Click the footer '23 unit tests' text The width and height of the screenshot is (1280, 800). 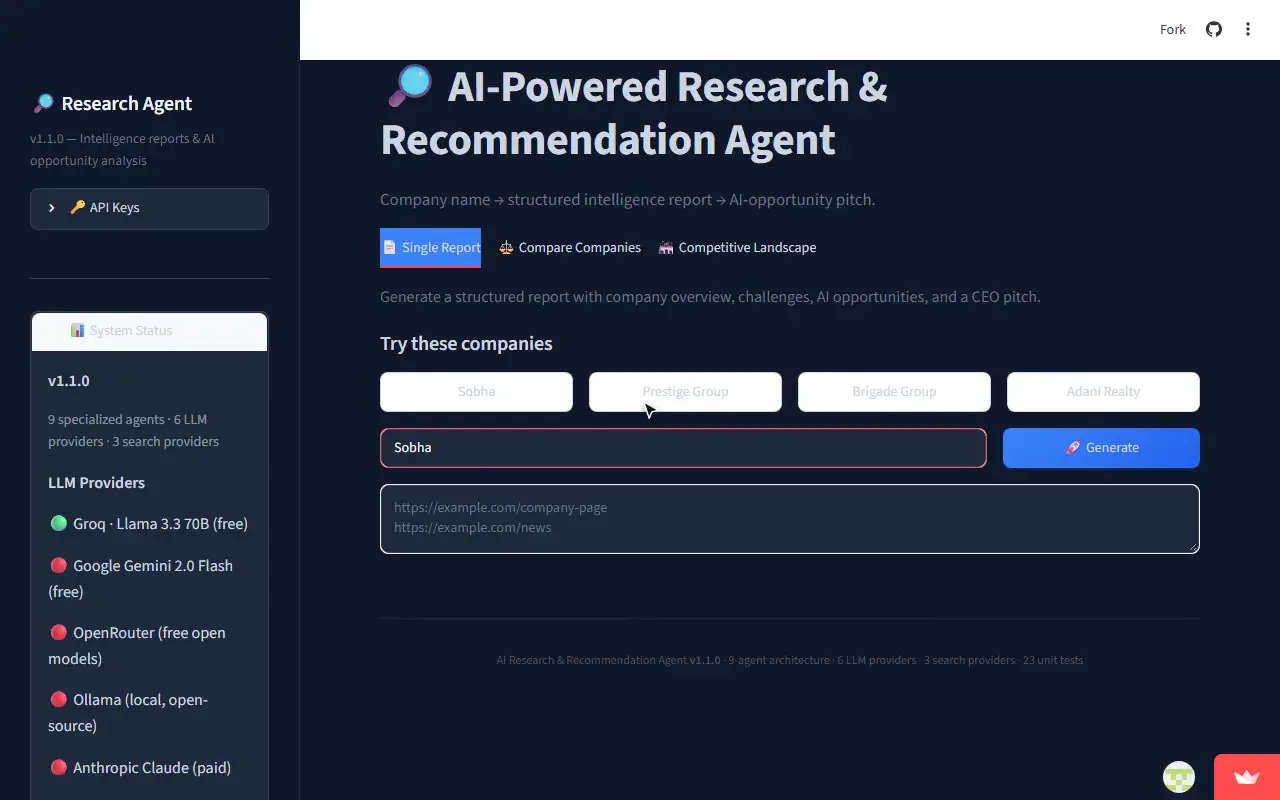pos(1053,660)
